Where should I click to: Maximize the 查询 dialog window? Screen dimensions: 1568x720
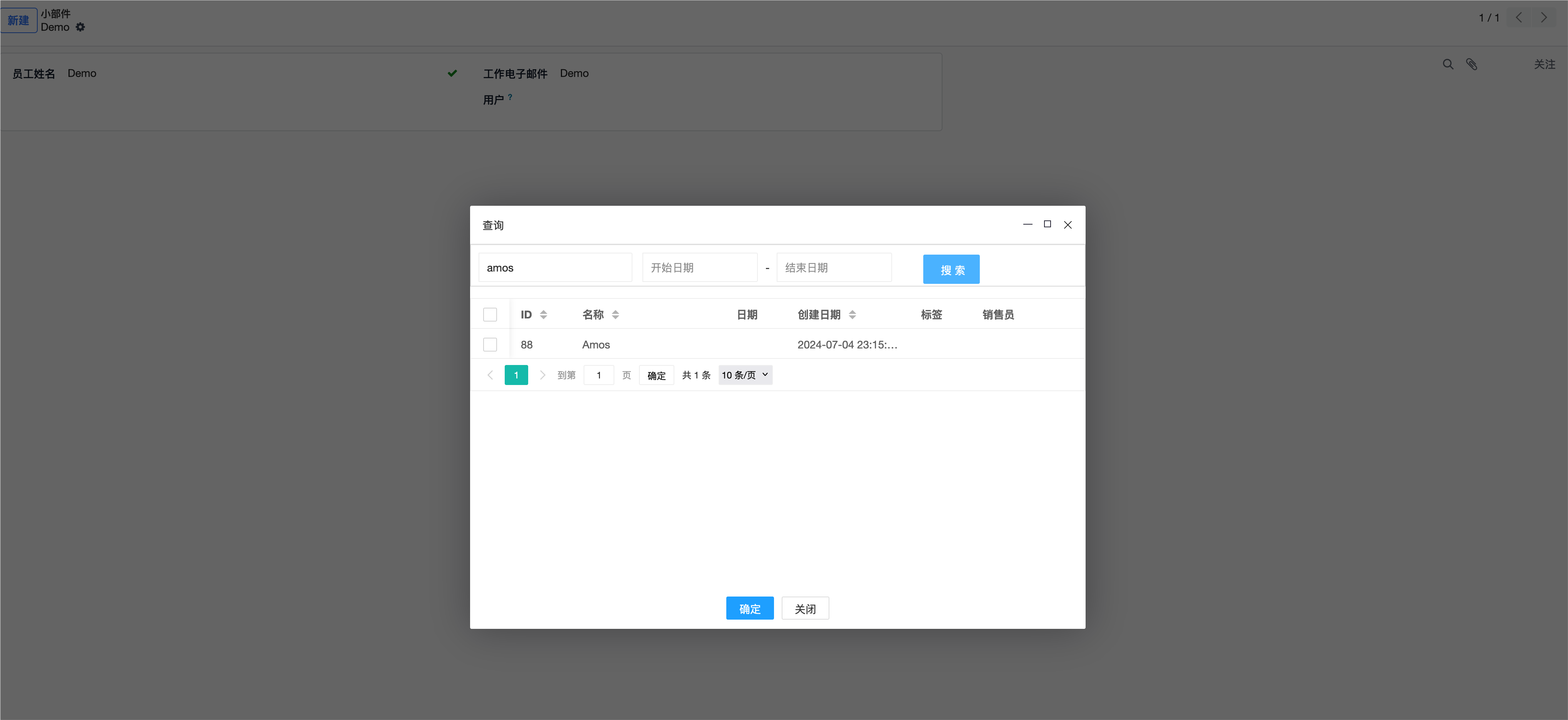(1047, 225)
